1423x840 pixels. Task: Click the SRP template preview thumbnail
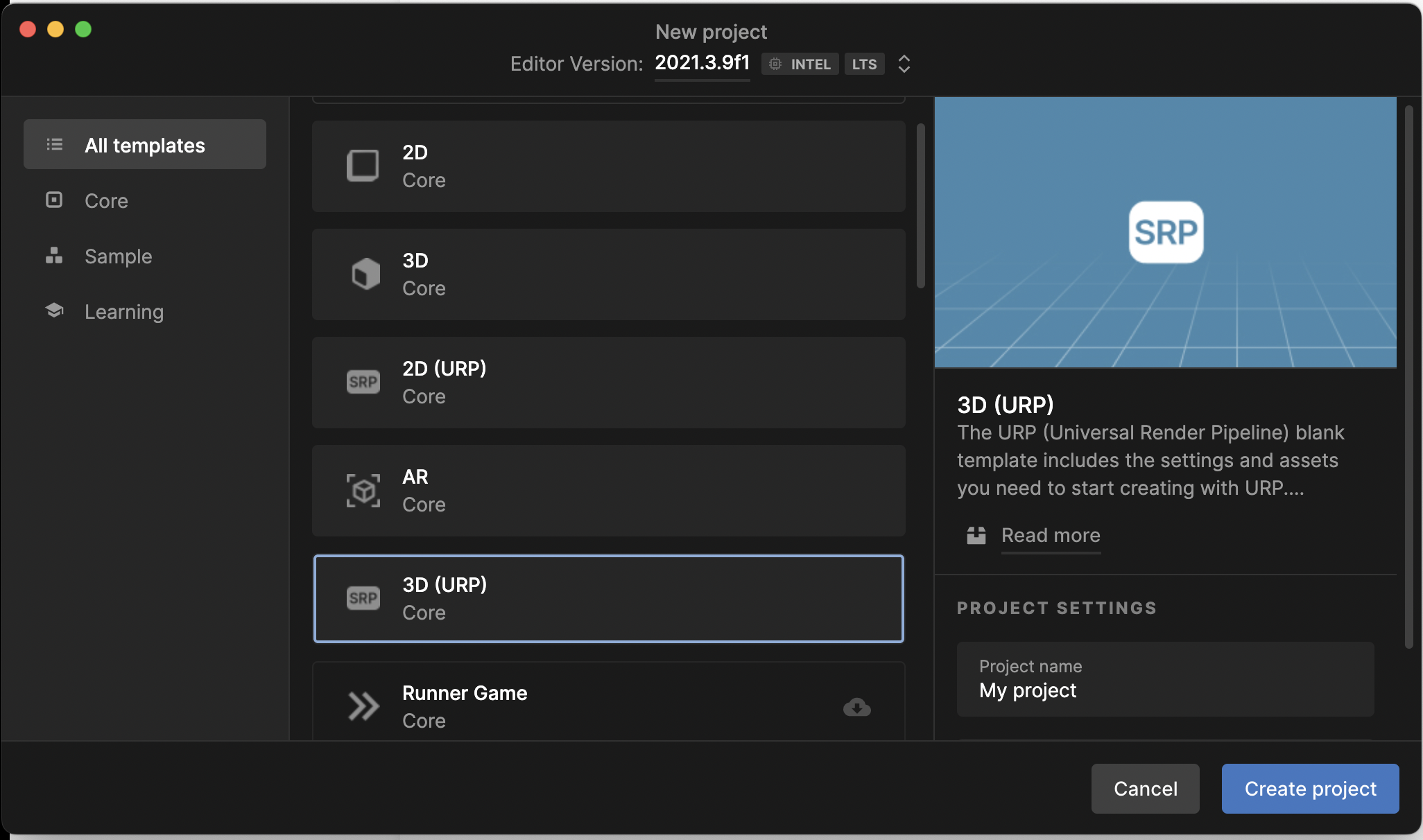point(1165,232)
